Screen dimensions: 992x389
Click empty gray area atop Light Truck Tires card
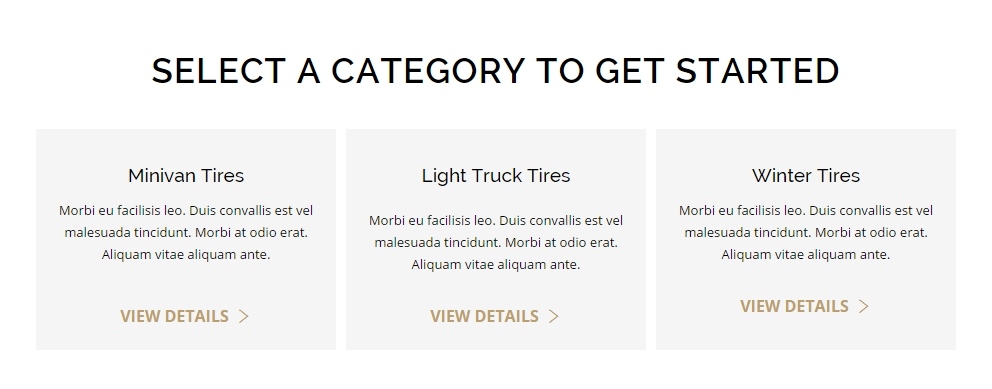click(496, 145)
